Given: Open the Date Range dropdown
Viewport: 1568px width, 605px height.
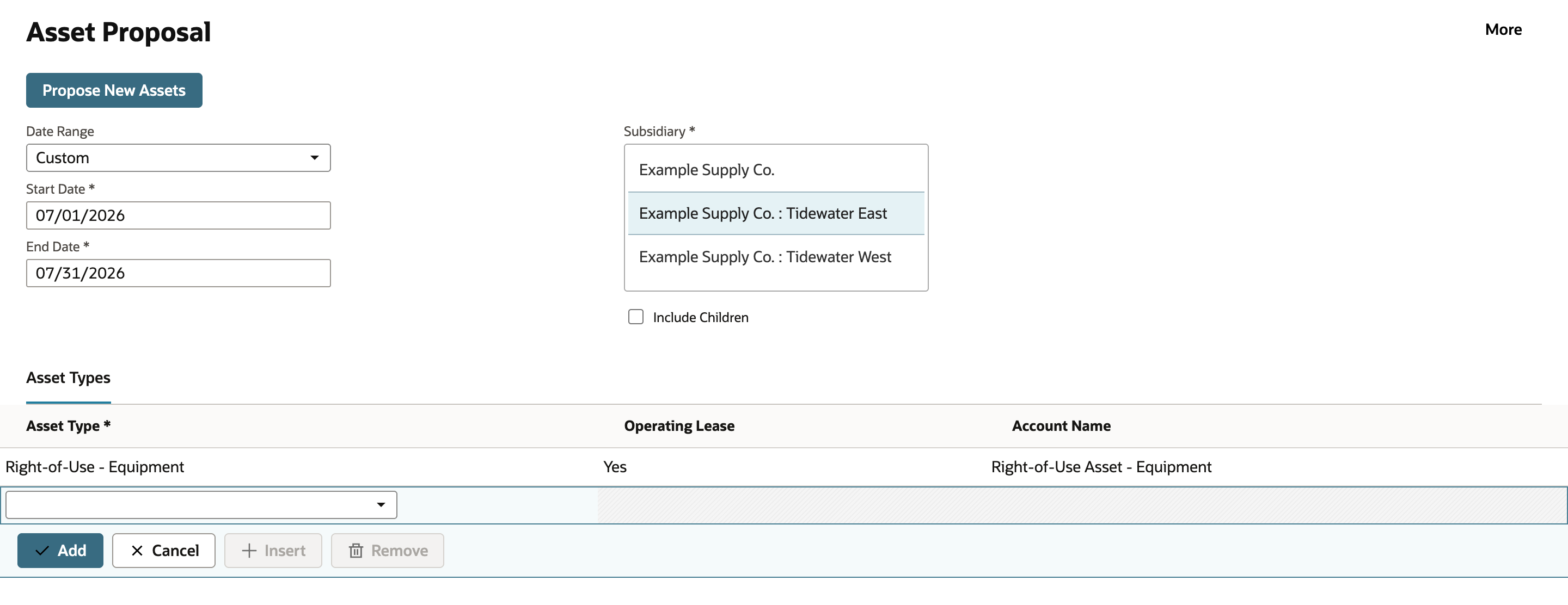Looking at the screenshot, I should 179,157.
